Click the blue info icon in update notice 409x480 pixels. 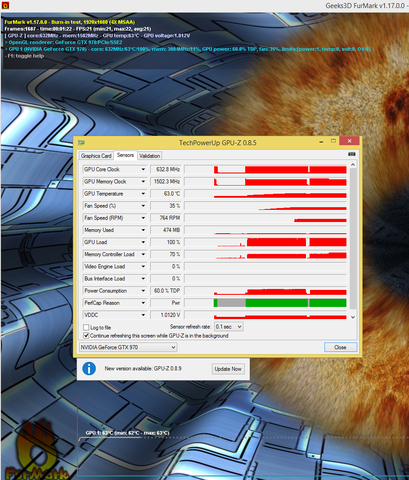click(89, 369)
